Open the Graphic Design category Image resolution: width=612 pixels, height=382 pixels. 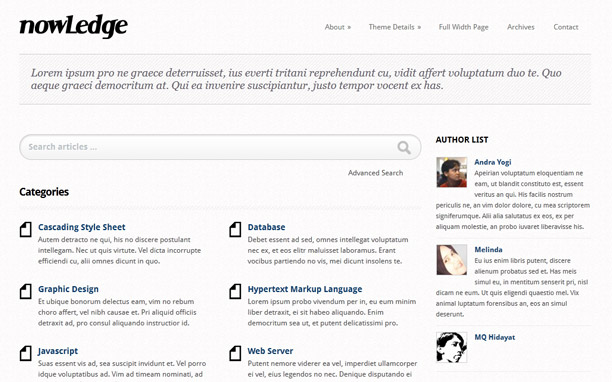tap(68, 289)
